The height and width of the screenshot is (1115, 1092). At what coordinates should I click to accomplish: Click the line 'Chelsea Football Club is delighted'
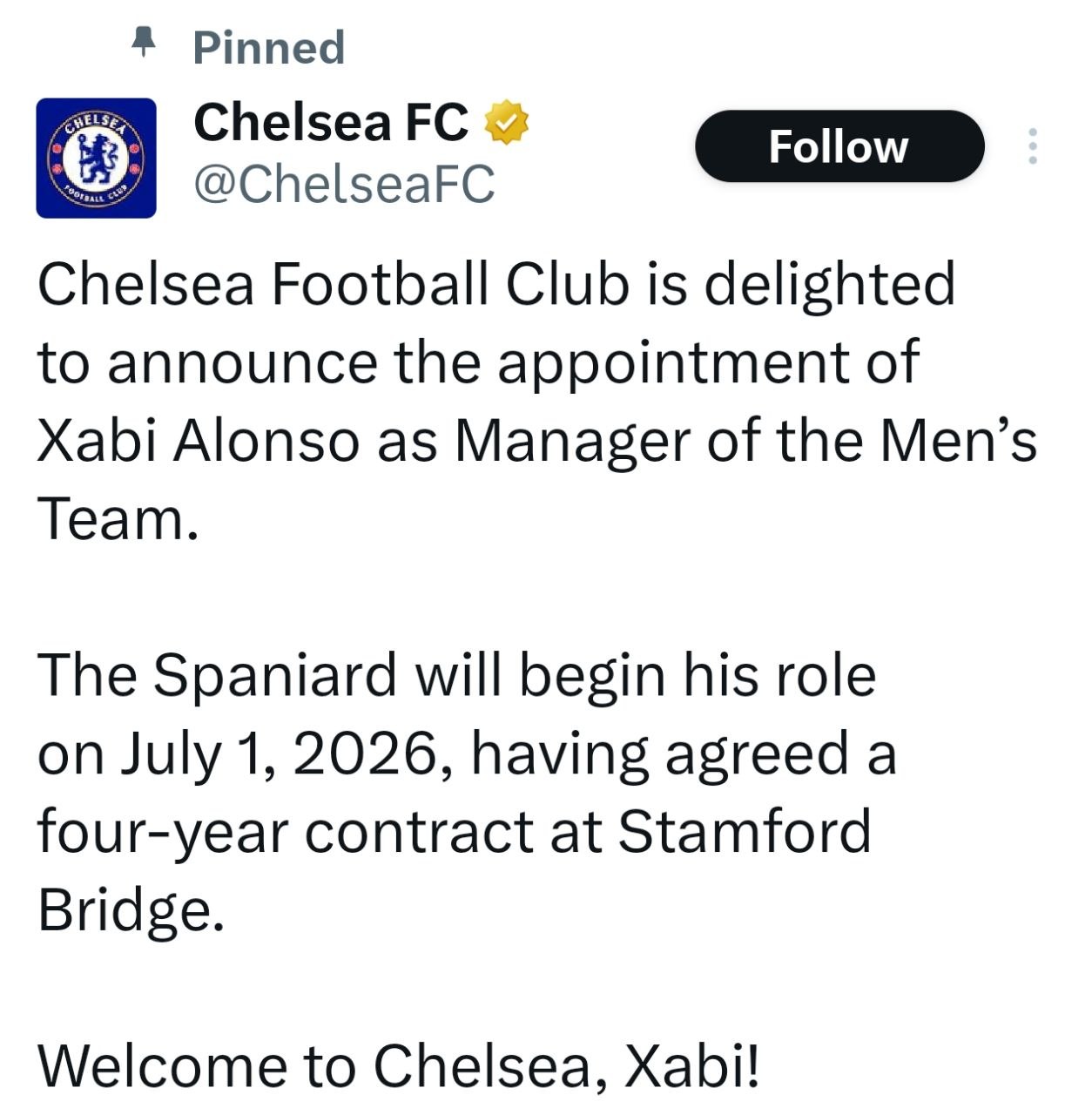coord(496,285)
